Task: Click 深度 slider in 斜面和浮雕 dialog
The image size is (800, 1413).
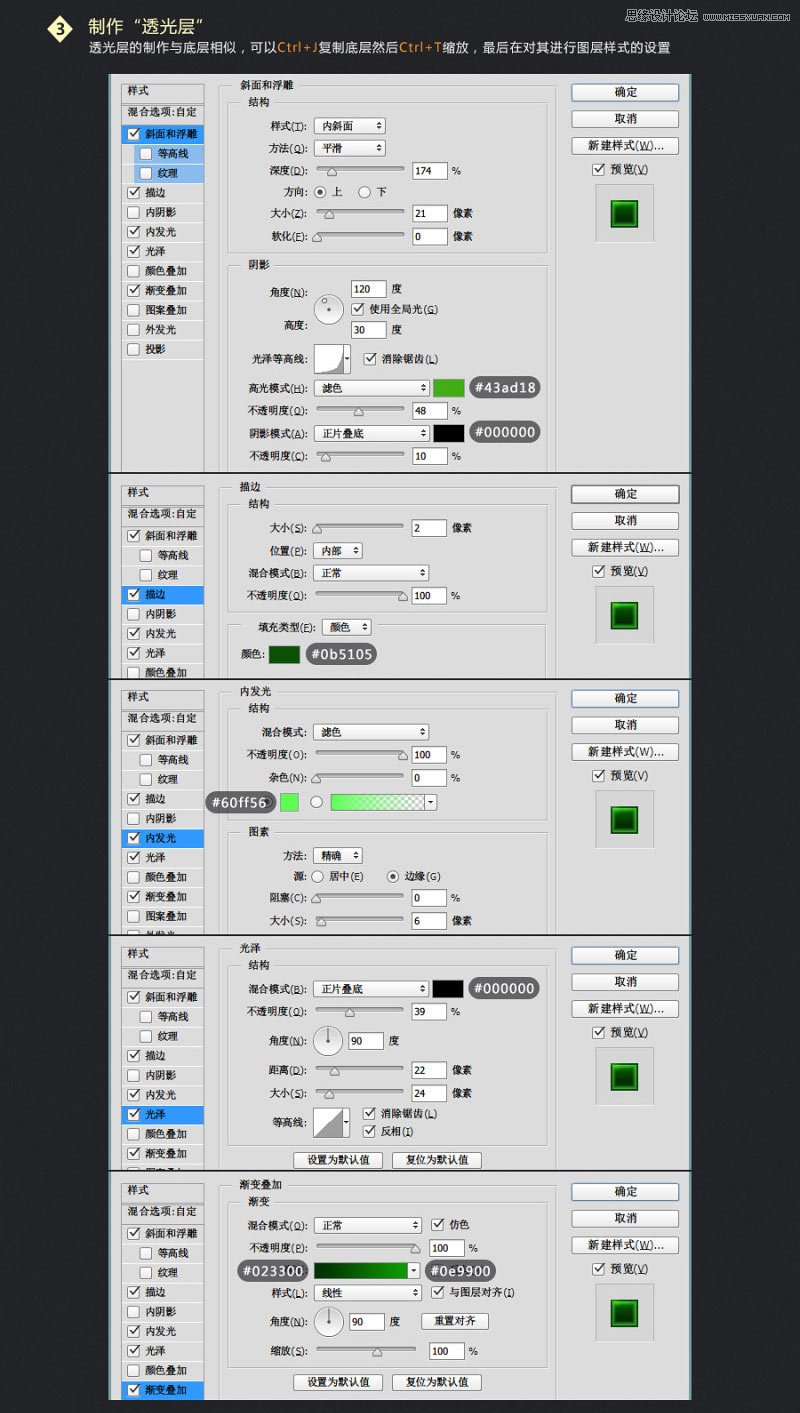Action: (361, 171)
